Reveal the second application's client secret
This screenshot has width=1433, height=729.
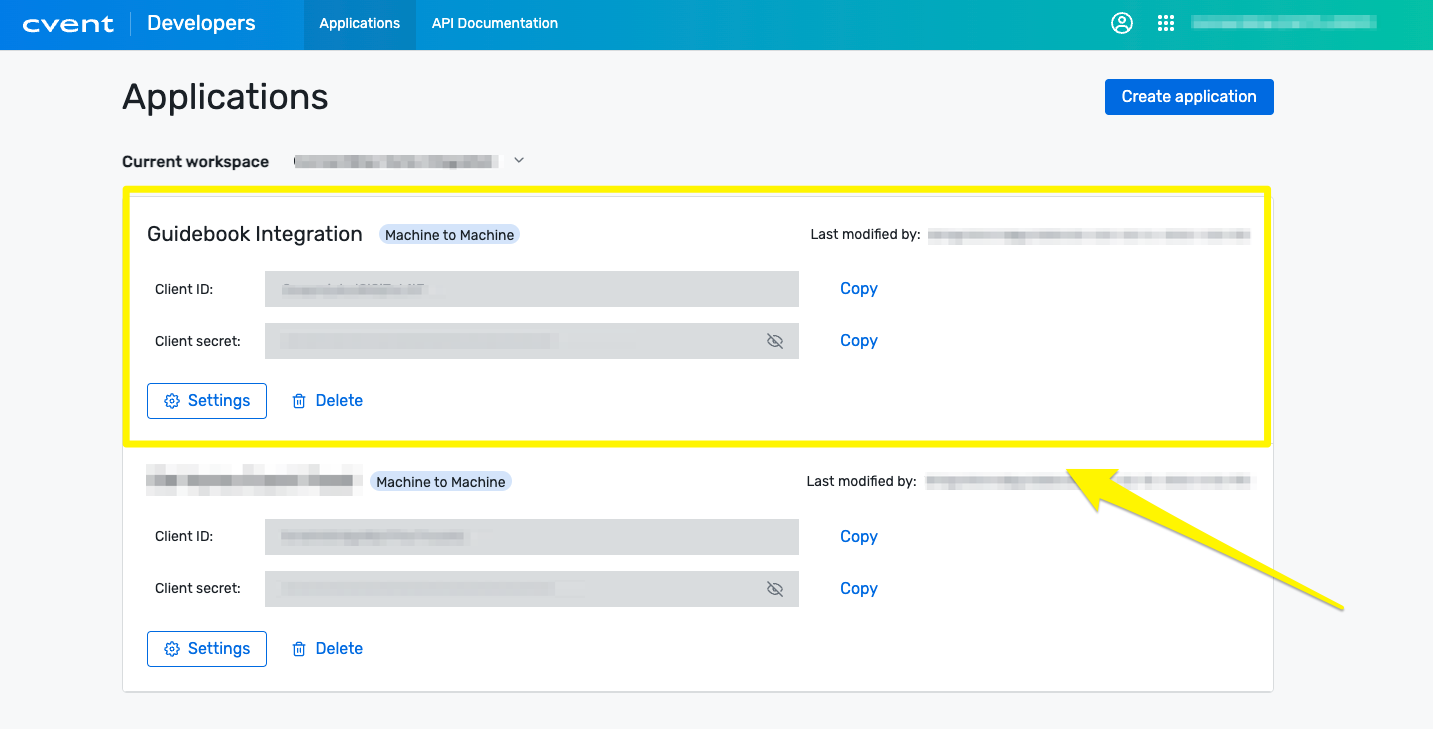(x=774, y=589)
